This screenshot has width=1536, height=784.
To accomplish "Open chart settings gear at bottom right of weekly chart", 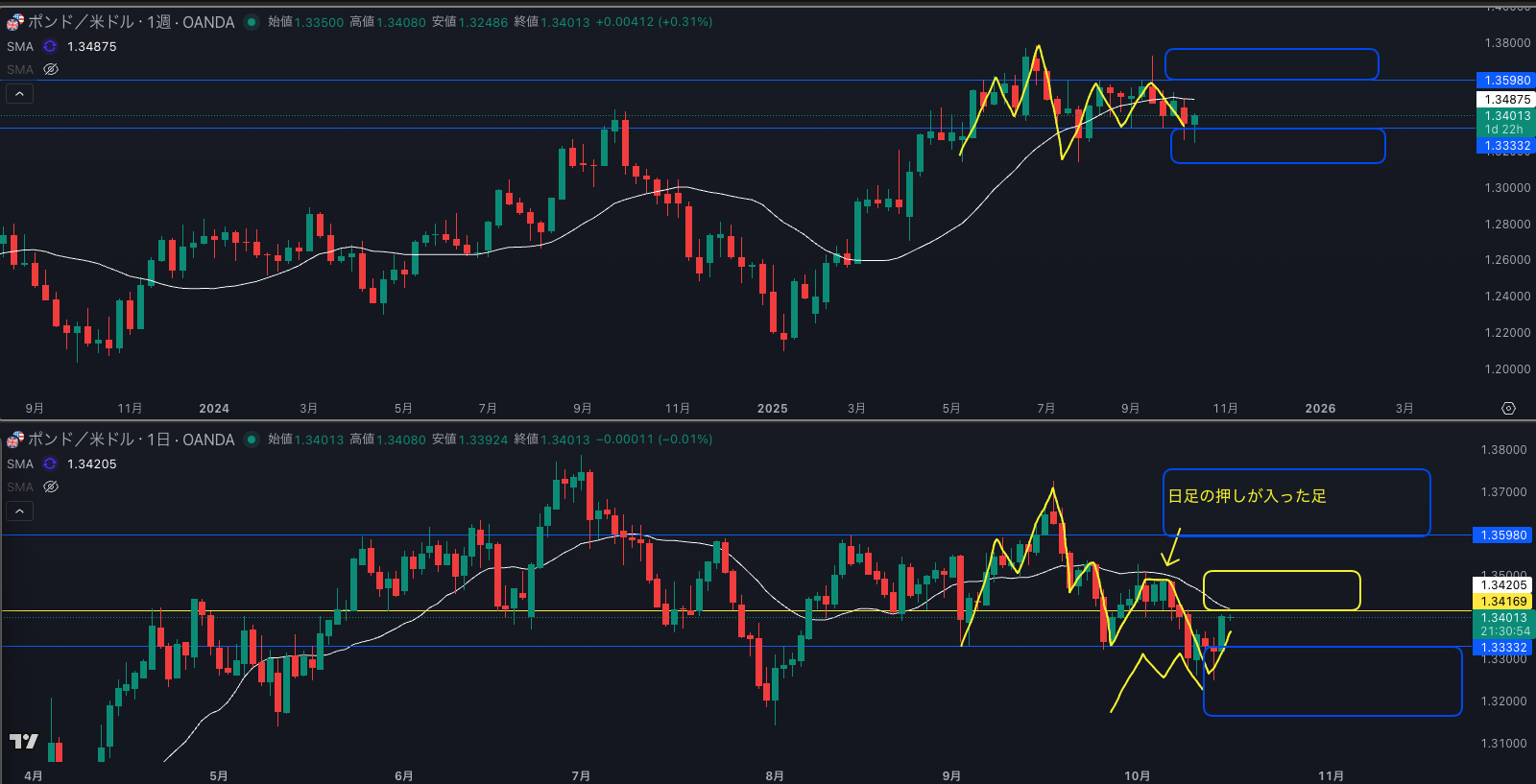I will coord(1508,409).
